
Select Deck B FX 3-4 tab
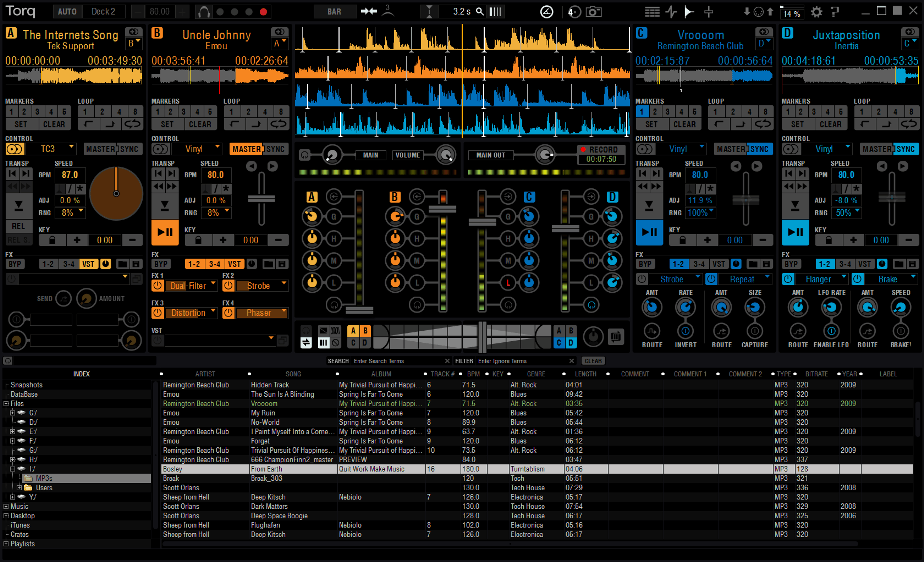tap(214, 264)
